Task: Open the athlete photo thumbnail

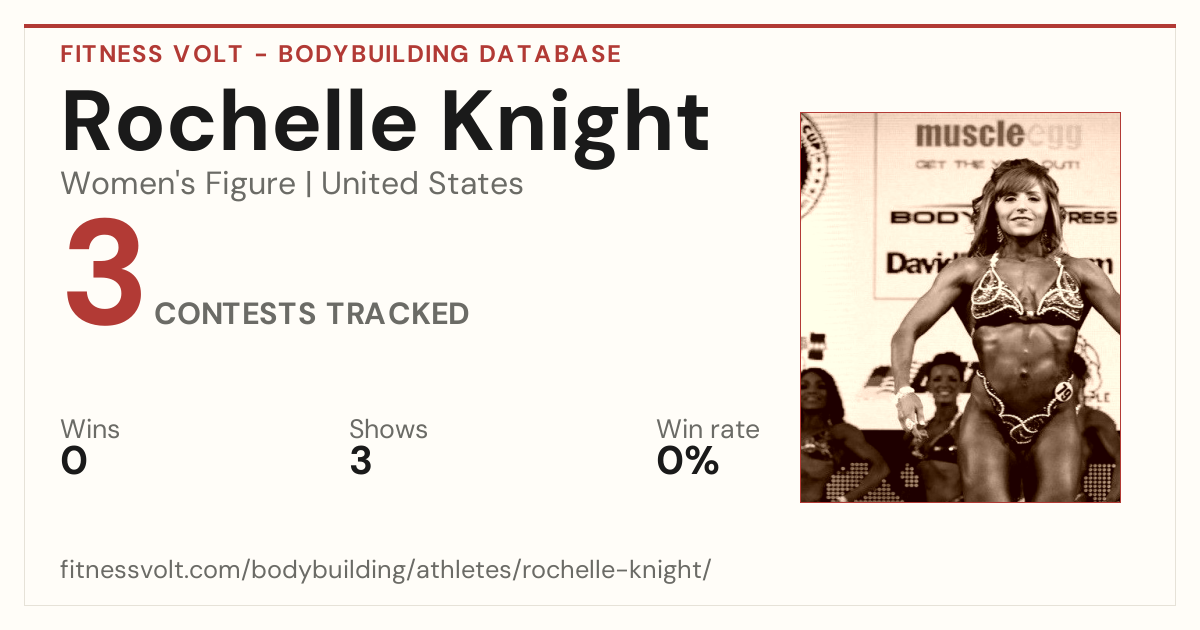Action: pyautogui.click(x=960, y=307)
